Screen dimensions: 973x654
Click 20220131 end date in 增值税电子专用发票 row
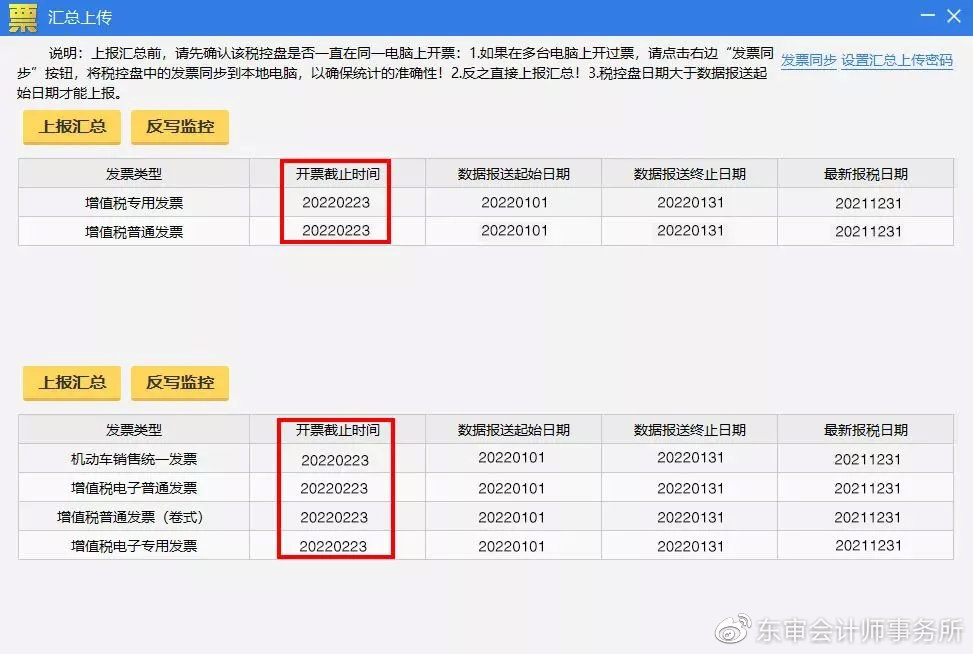pos(691,547)
